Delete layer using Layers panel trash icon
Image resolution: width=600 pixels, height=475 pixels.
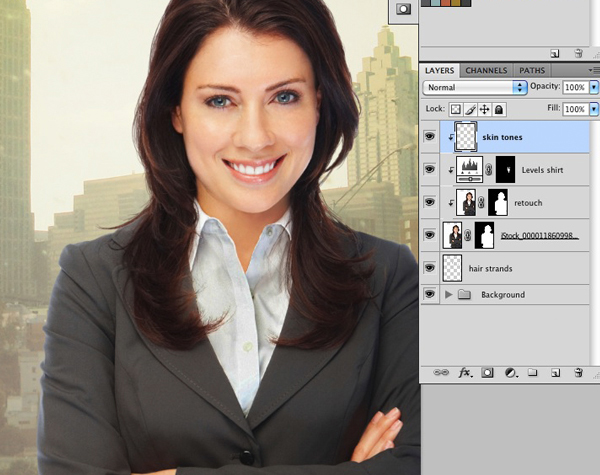coord(578,372)
